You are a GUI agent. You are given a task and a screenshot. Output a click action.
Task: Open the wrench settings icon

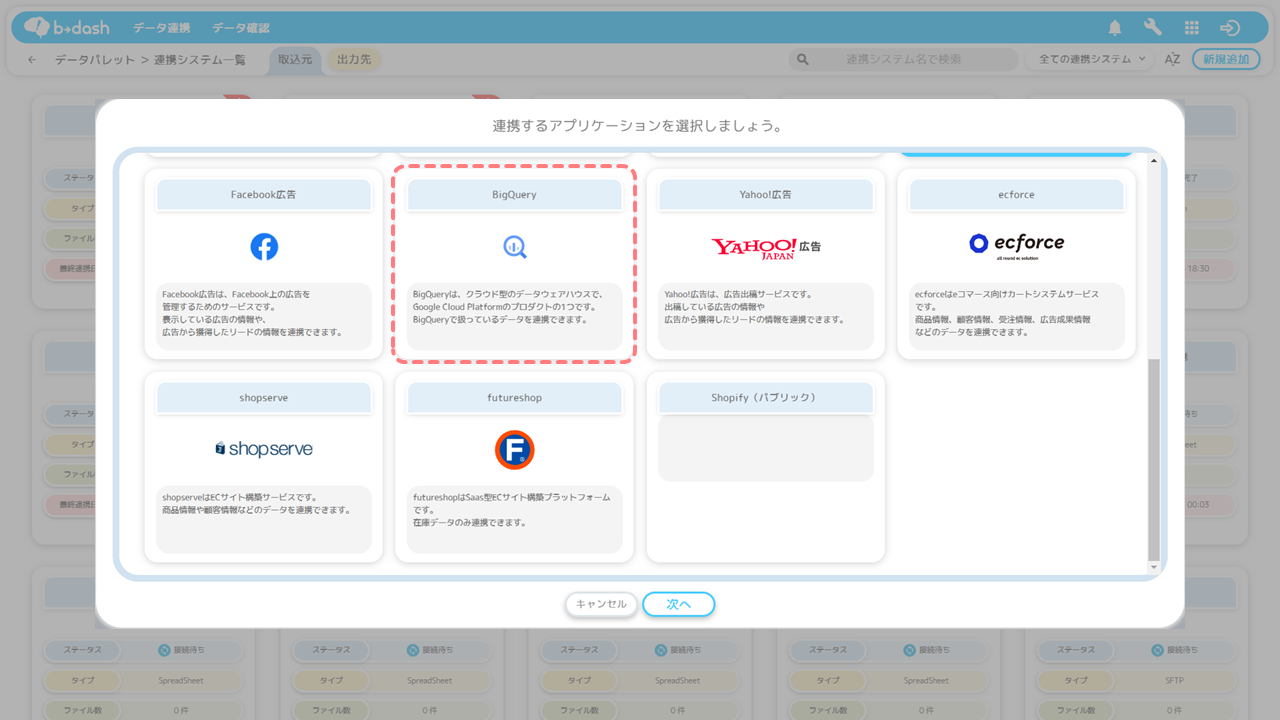point(1153,27)
